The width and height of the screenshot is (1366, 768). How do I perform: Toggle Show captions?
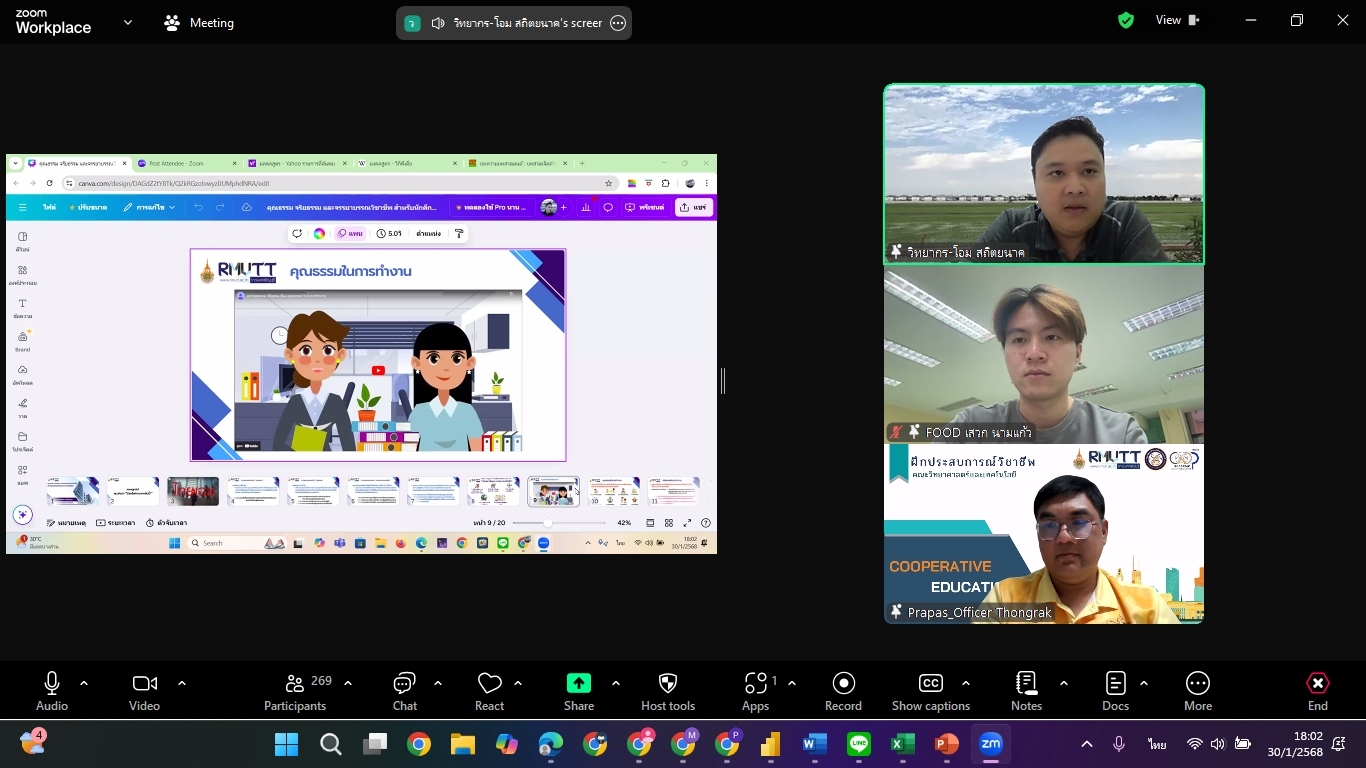click(x=930, y=691)
